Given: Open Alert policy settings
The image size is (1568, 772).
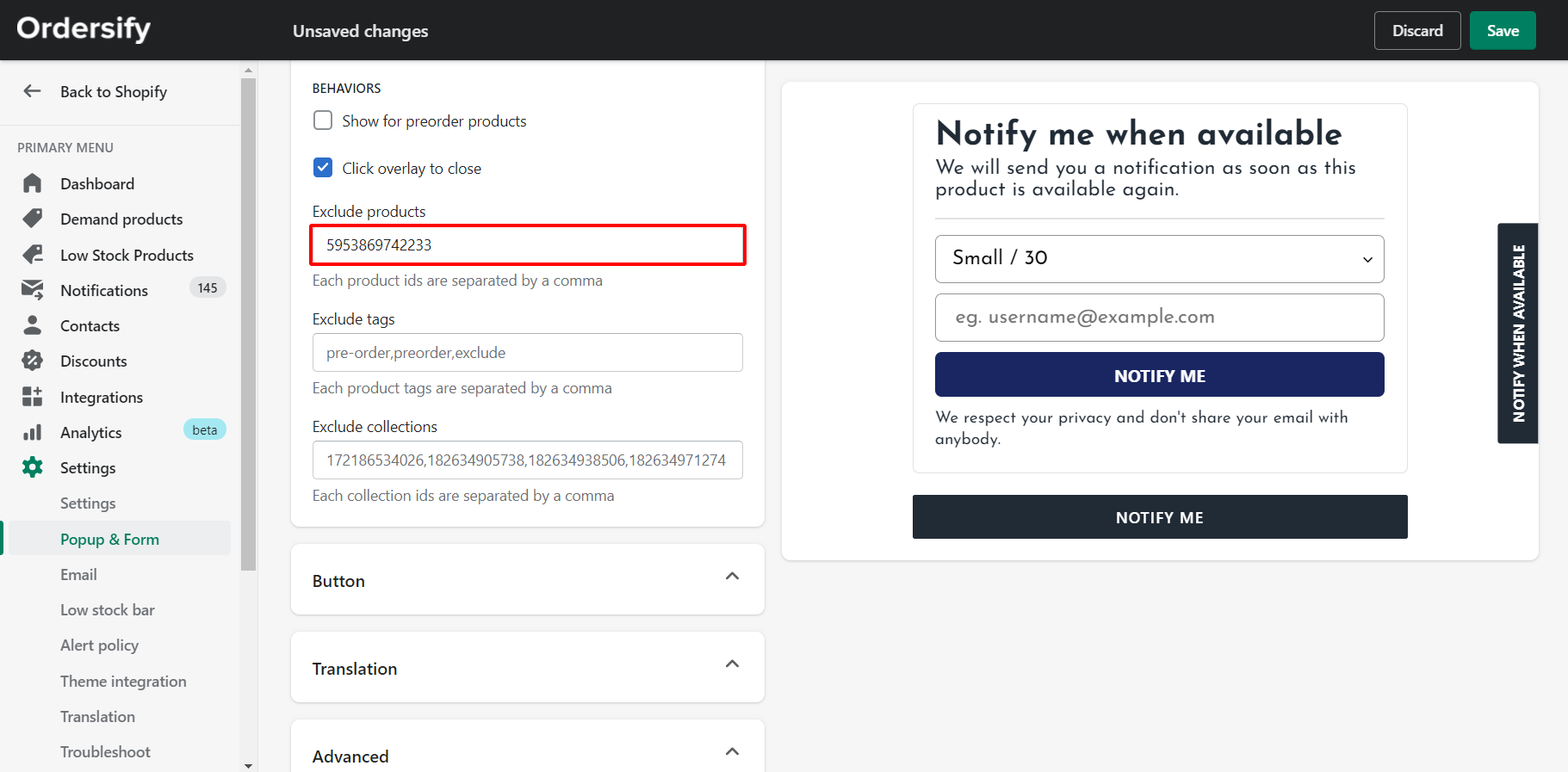Looking at the screenshot, I should click(x=99, y=645).
